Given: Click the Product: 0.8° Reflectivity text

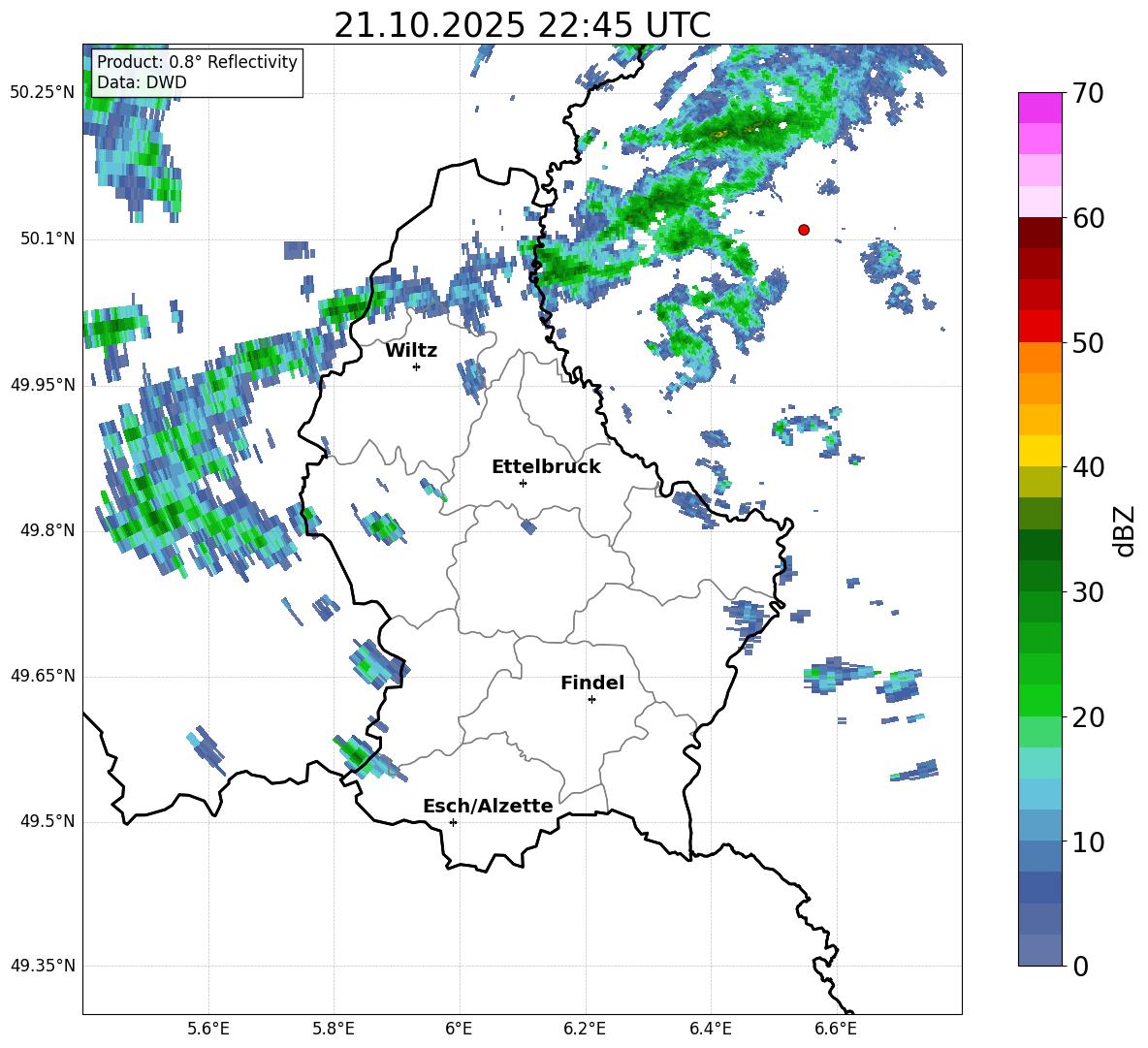Looking at the screenshot, I should (197, 61).
